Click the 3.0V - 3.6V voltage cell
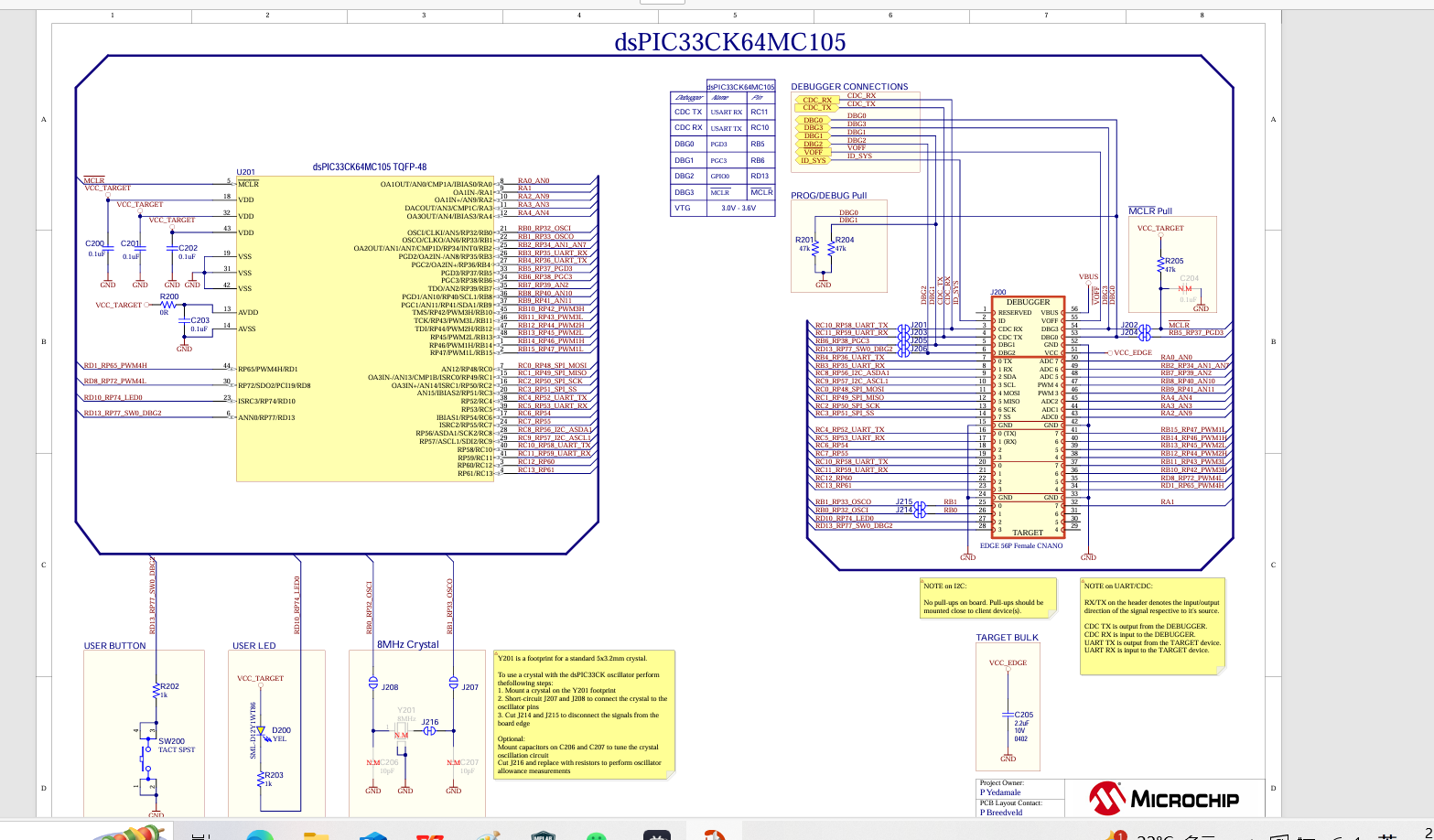The height and width of the screenshot is (840, 1434). coord(739,208)
